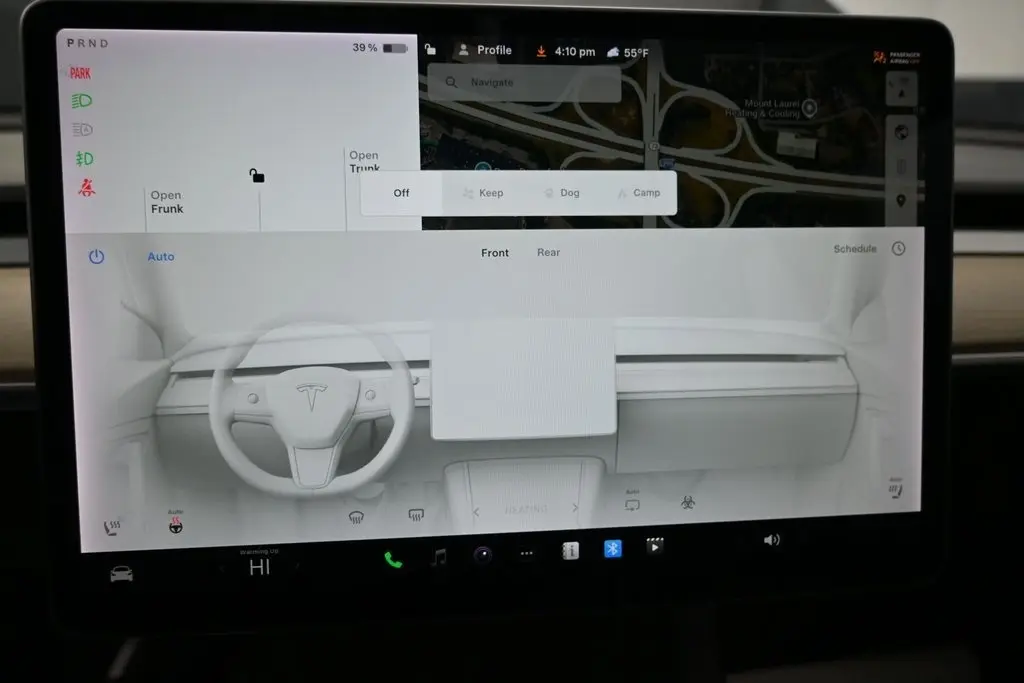The width and height of the screenshot is (1024, 683).
Task: Toggle the Auto climate mode
Action: coord(161,257)
